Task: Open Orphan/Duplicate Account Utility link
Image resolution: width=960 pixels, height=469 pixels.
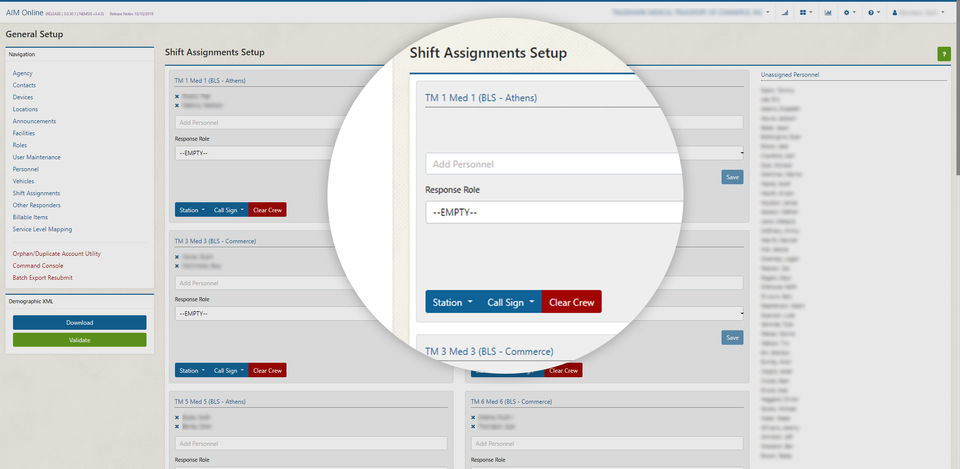Action: (x=57, y=253)
